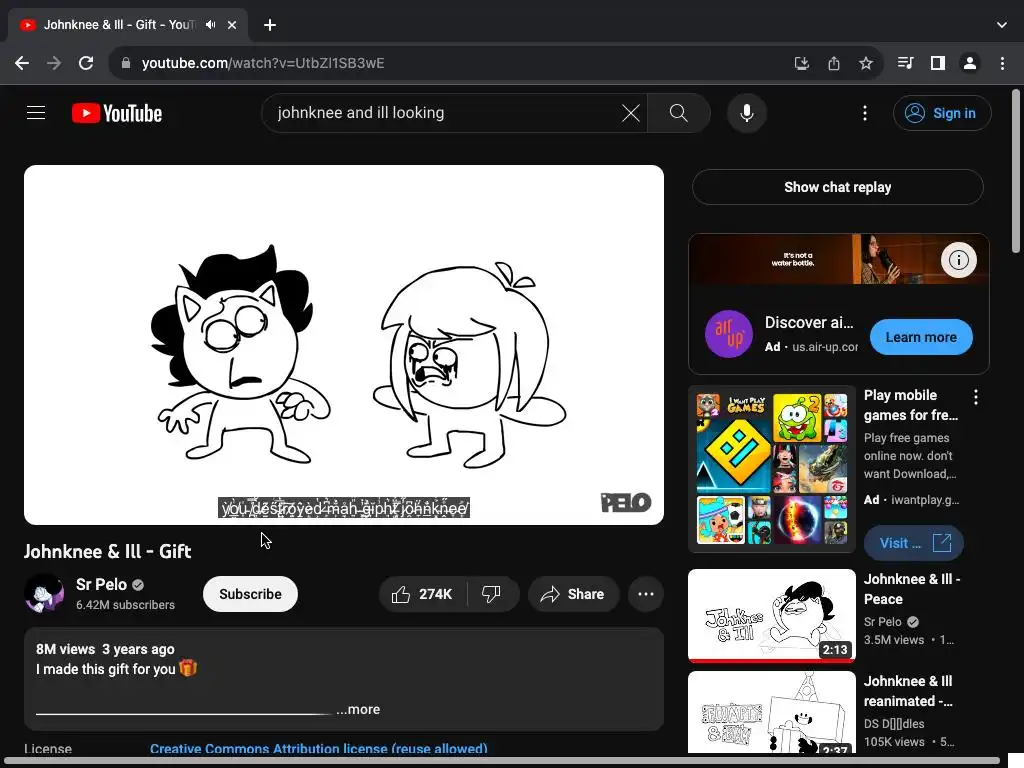
Task: Expand the tab search chevron
Action: point(1002,25)
